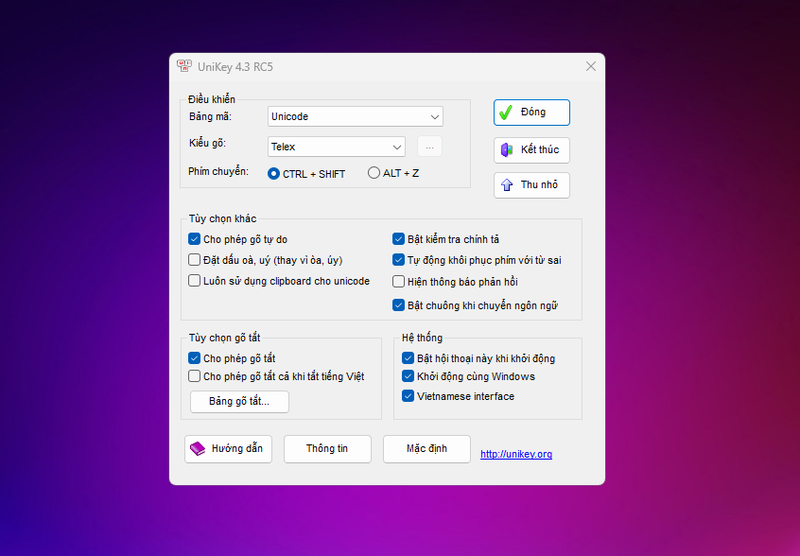Open the Hướng dẫn help button
This screenshot has height=556, width=800.
click(x=228, y=449)
